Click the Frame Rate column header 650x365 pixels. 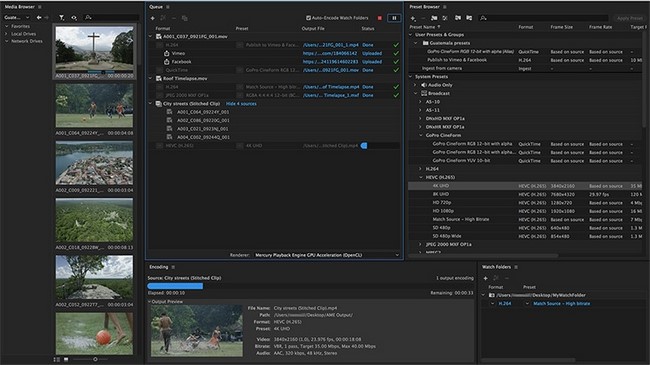point(600,27)
